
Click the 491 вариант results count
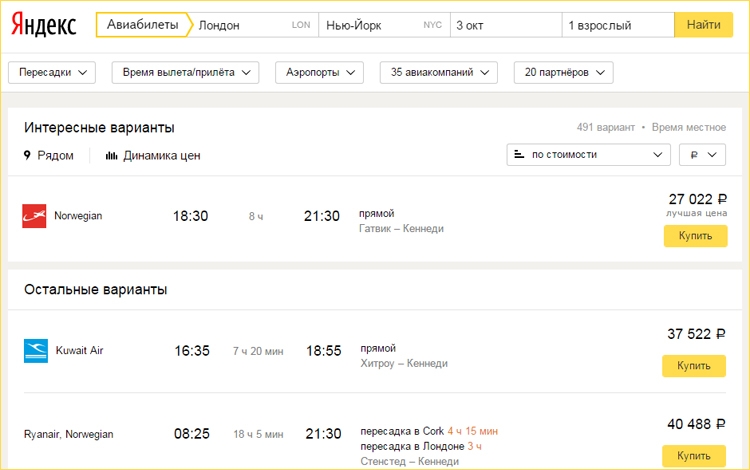click(x=606, y=128)
